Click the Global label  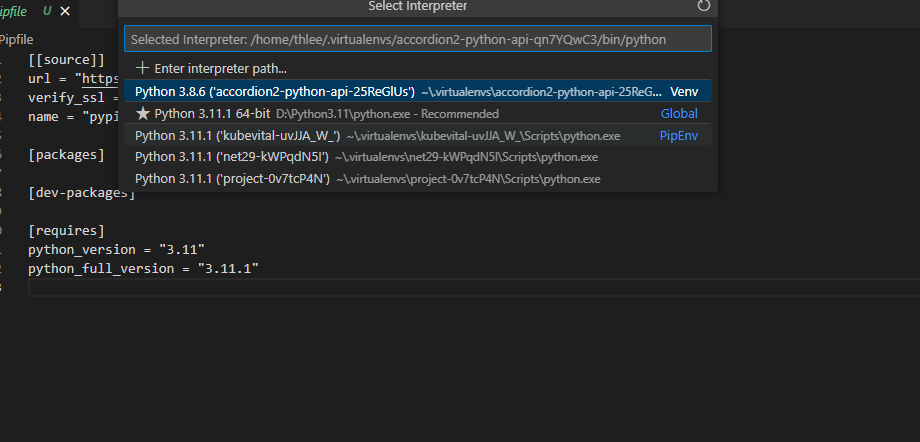pos(679,113)
